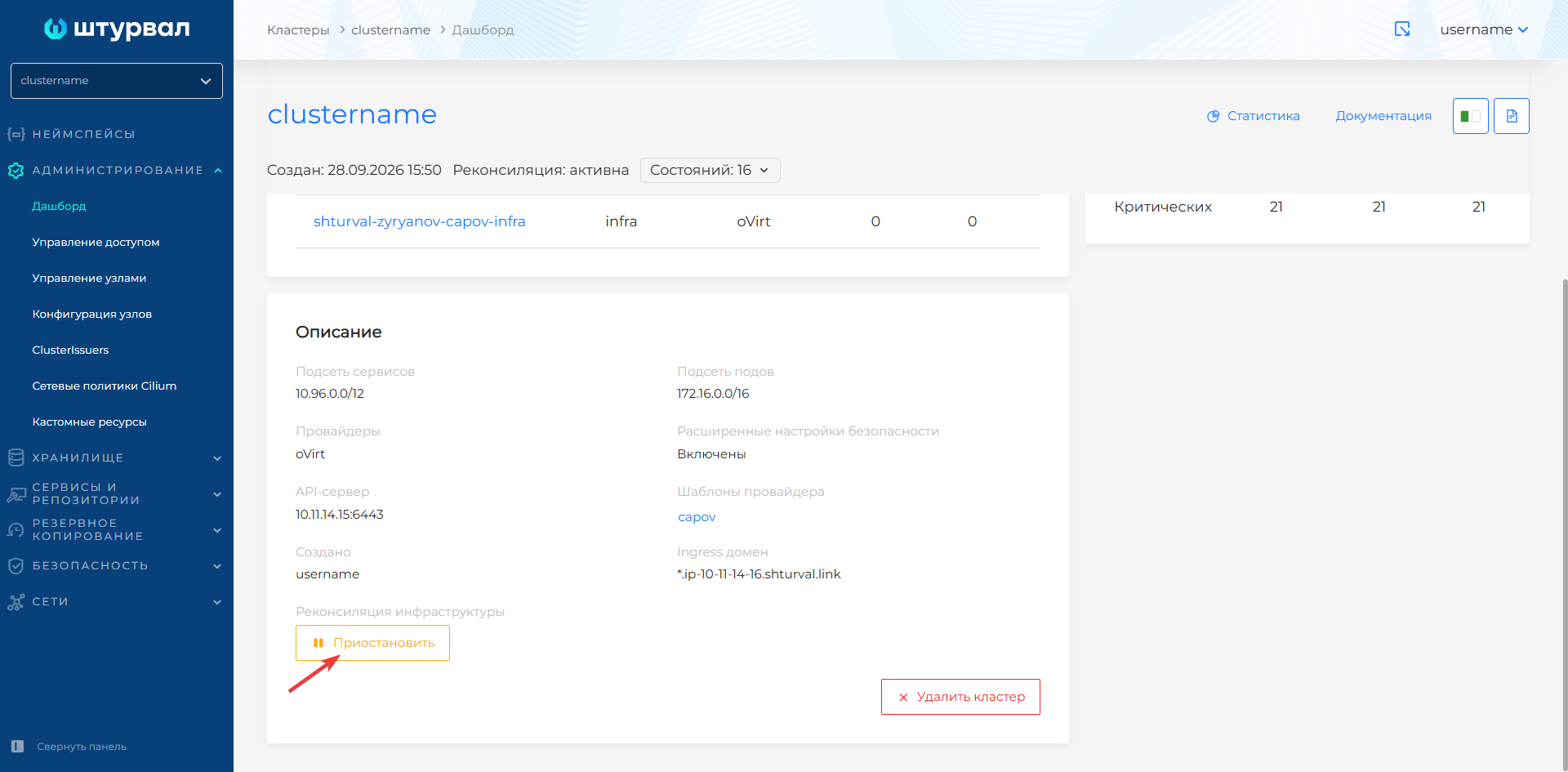The image size is (1568, 772).
Task: Go to Кластеры breadcrumb
Action: [x=298, y=29]
